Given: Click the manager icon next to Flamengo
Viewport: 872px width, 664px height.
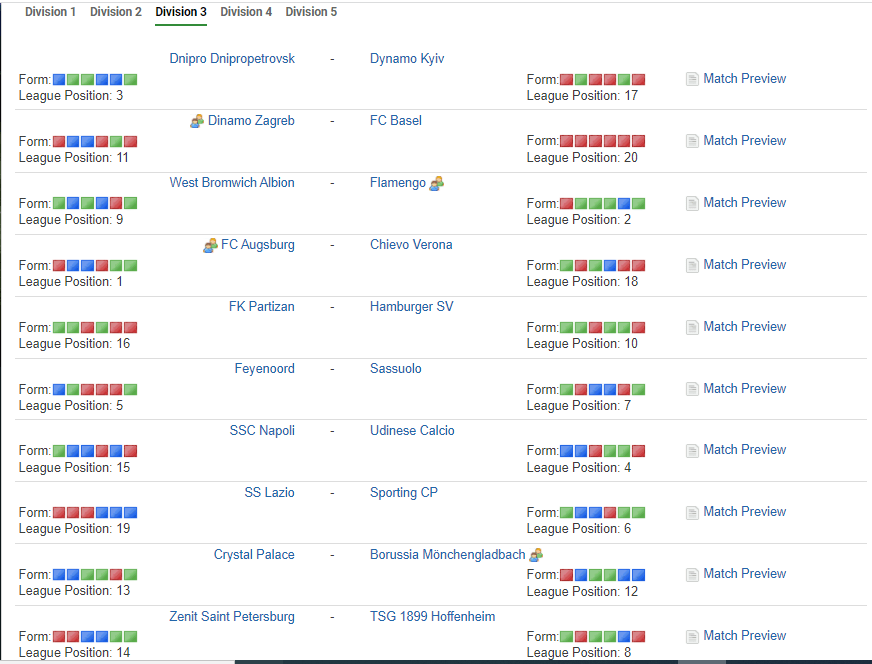Looking at the screenshot, I should tap(436, 183).
